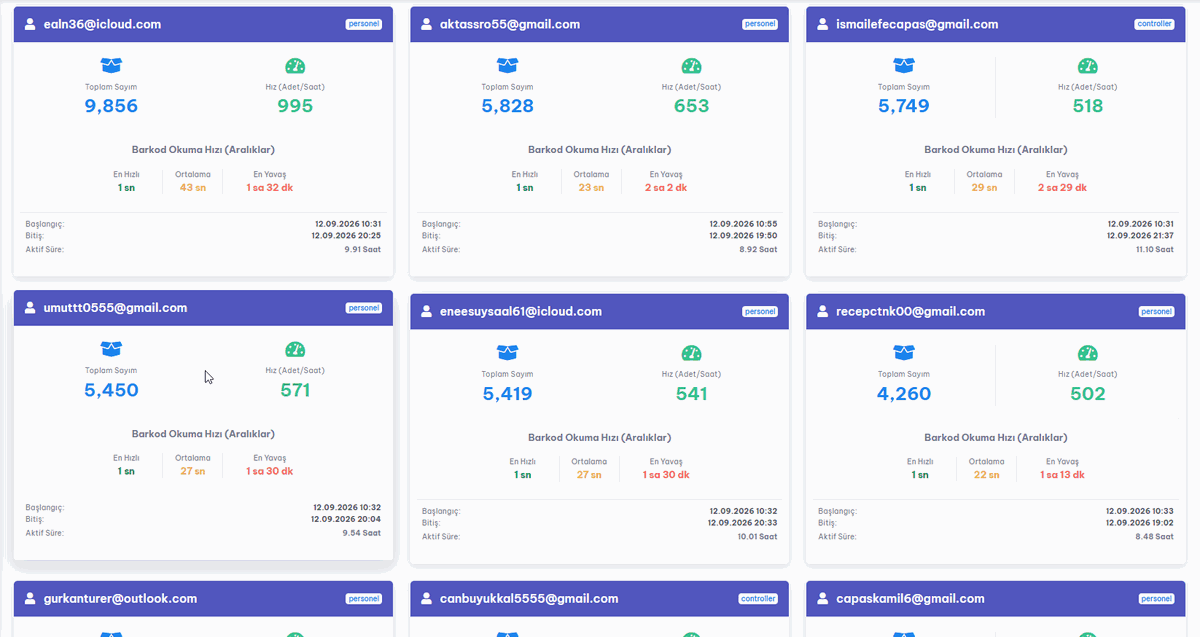
Task: Click personel badge on umuttt0555@gmail.com card
Action: [x=364, y=308]
